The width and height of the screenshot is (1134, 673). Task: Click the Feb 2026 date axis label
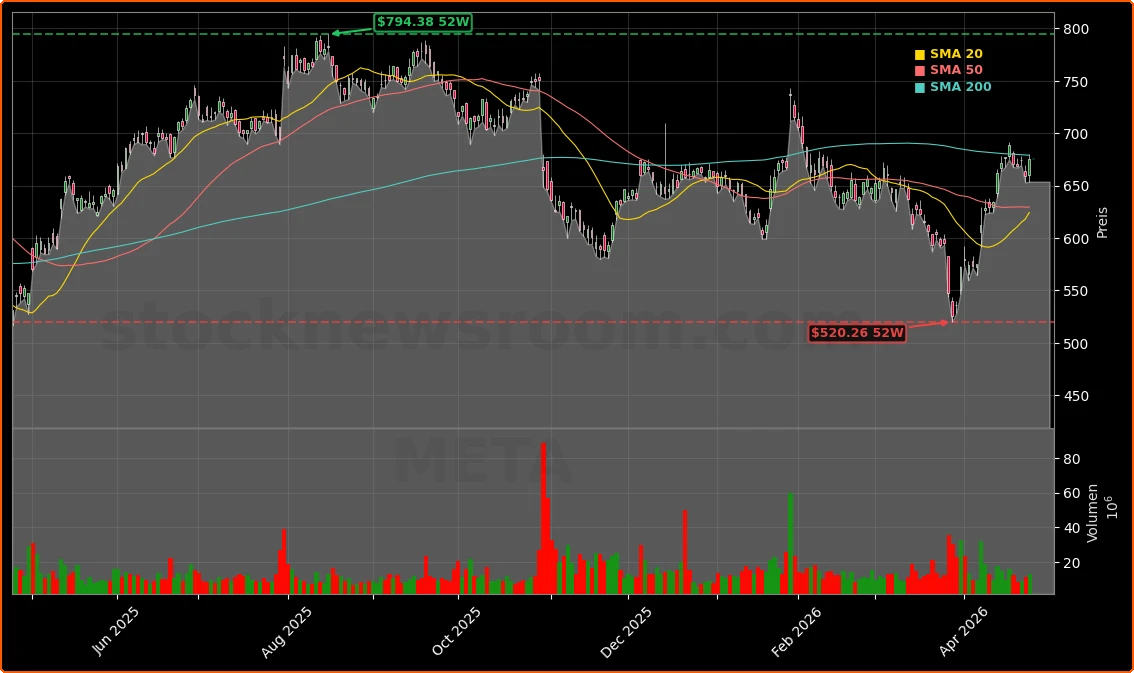(797, 632)
